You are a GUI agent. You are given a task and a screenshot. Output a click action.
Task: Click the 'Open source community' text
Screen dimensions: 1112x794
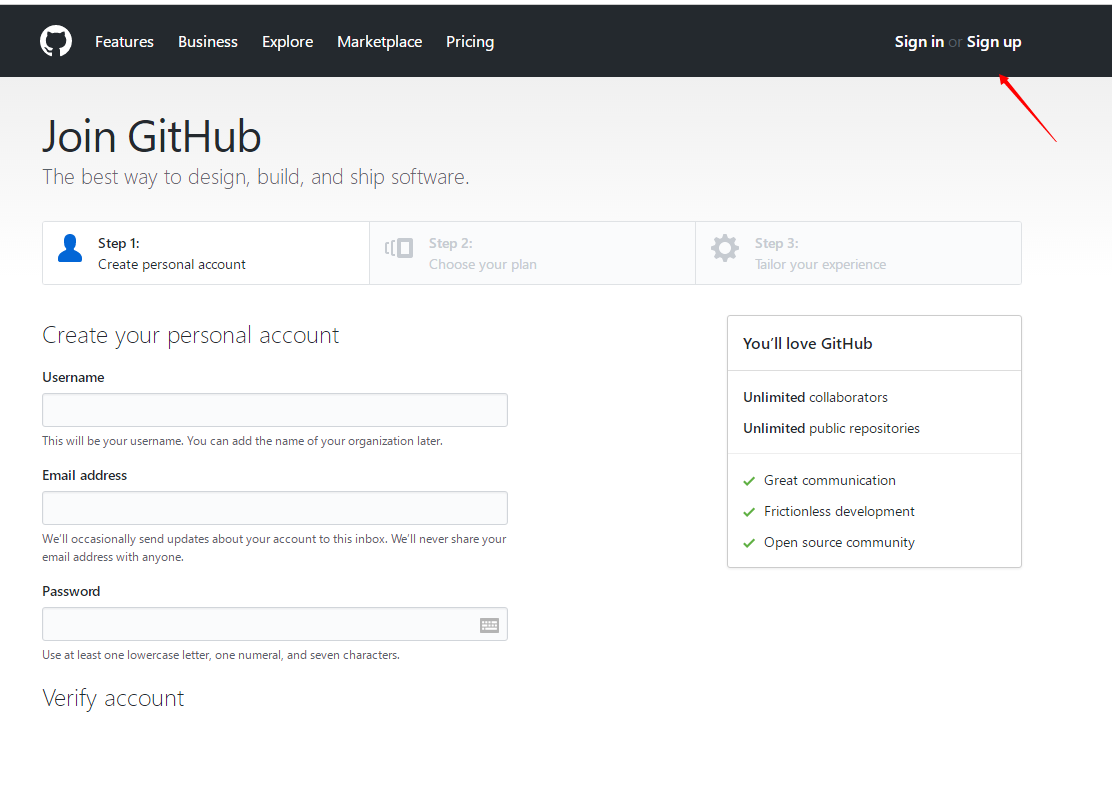point(839,542)
